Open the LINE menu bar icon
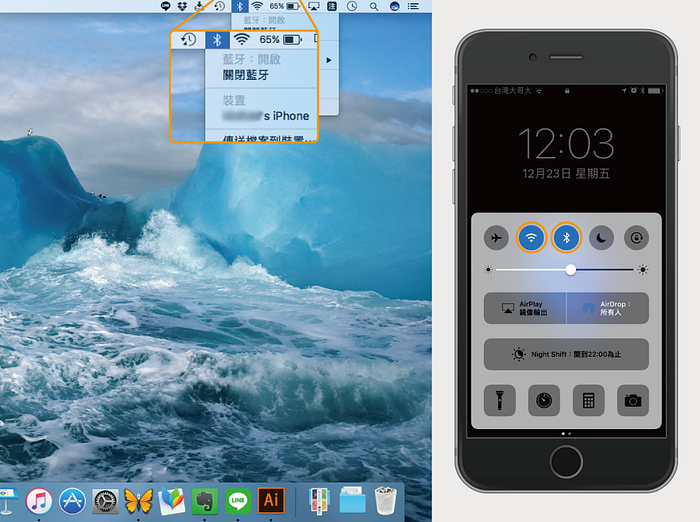 point(166,6)
